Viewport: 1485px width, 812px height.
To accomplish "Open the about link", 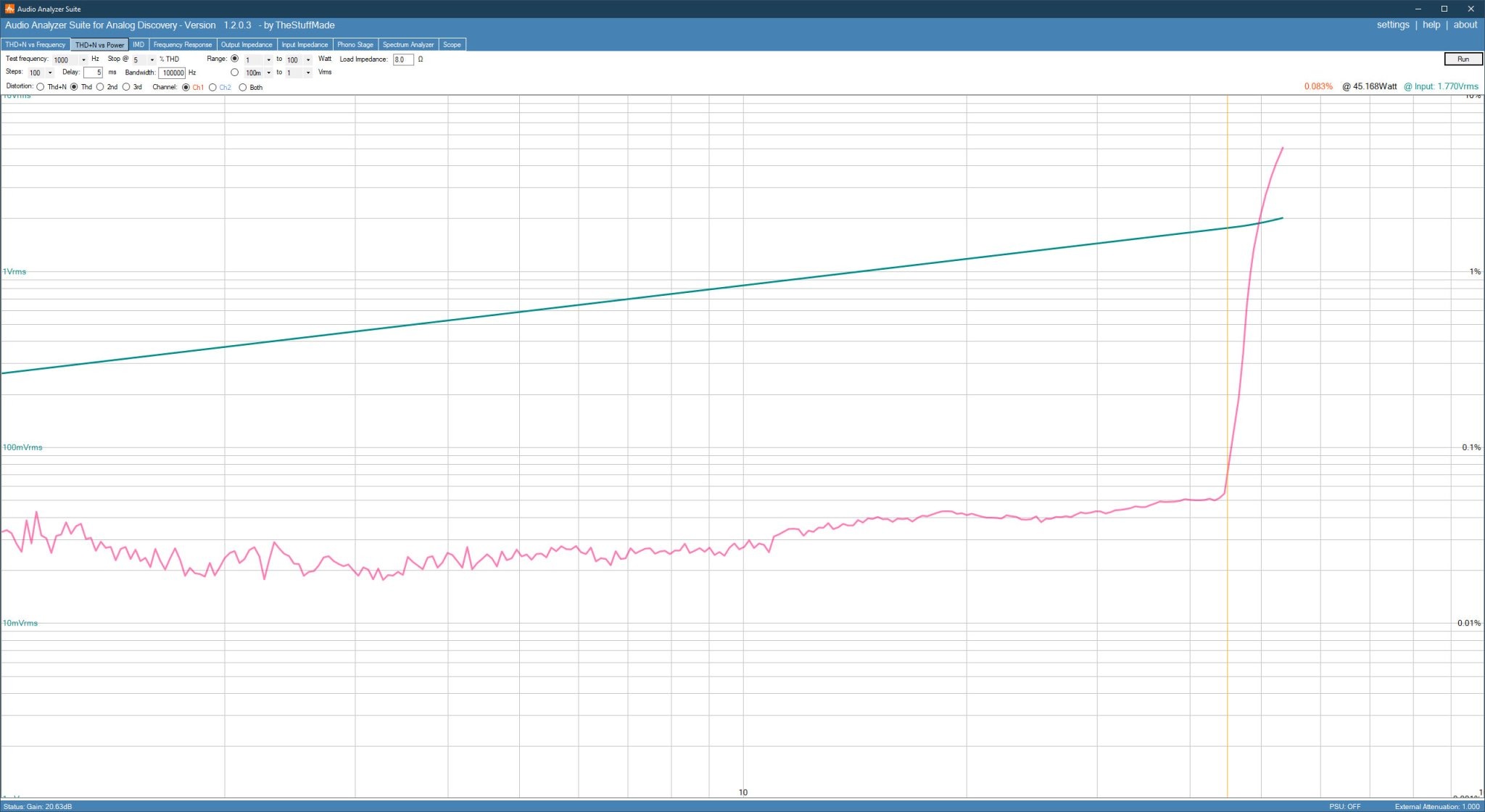I will 1465,25.
